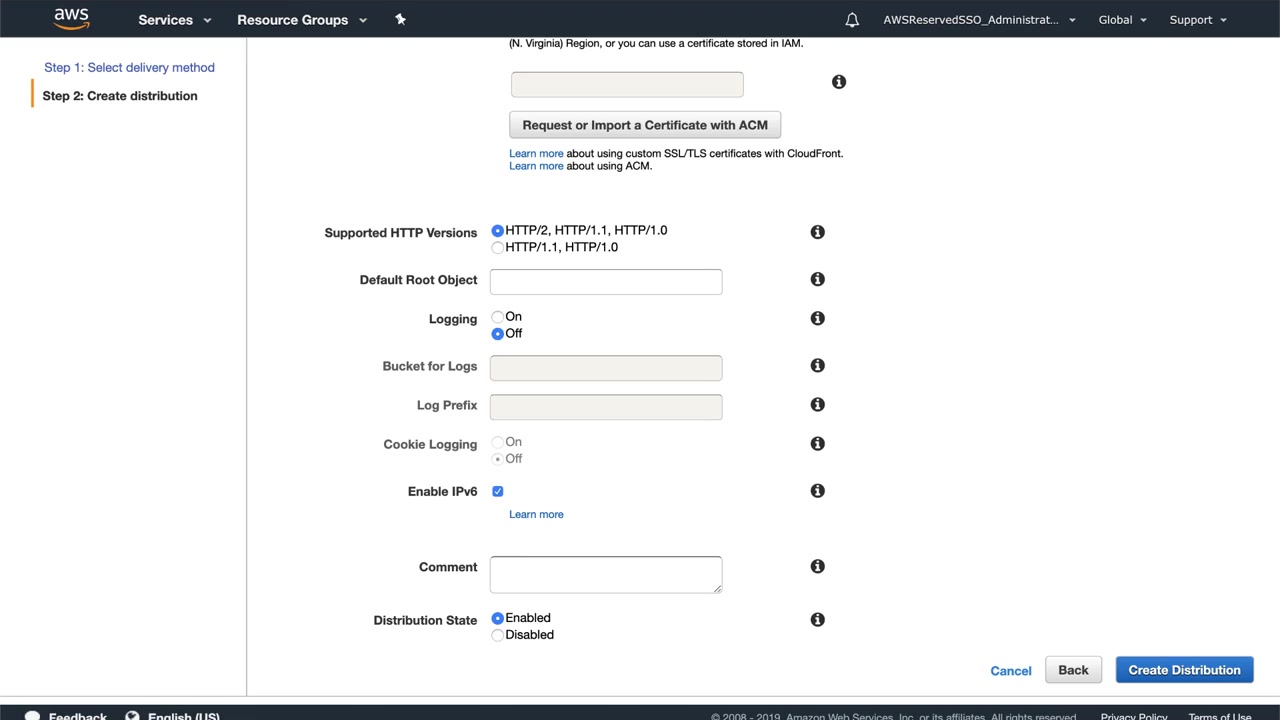1280x720 pixels.
Task: Uncheck the Enable IPv6 checkbox
Action: [x=498, y=491]
